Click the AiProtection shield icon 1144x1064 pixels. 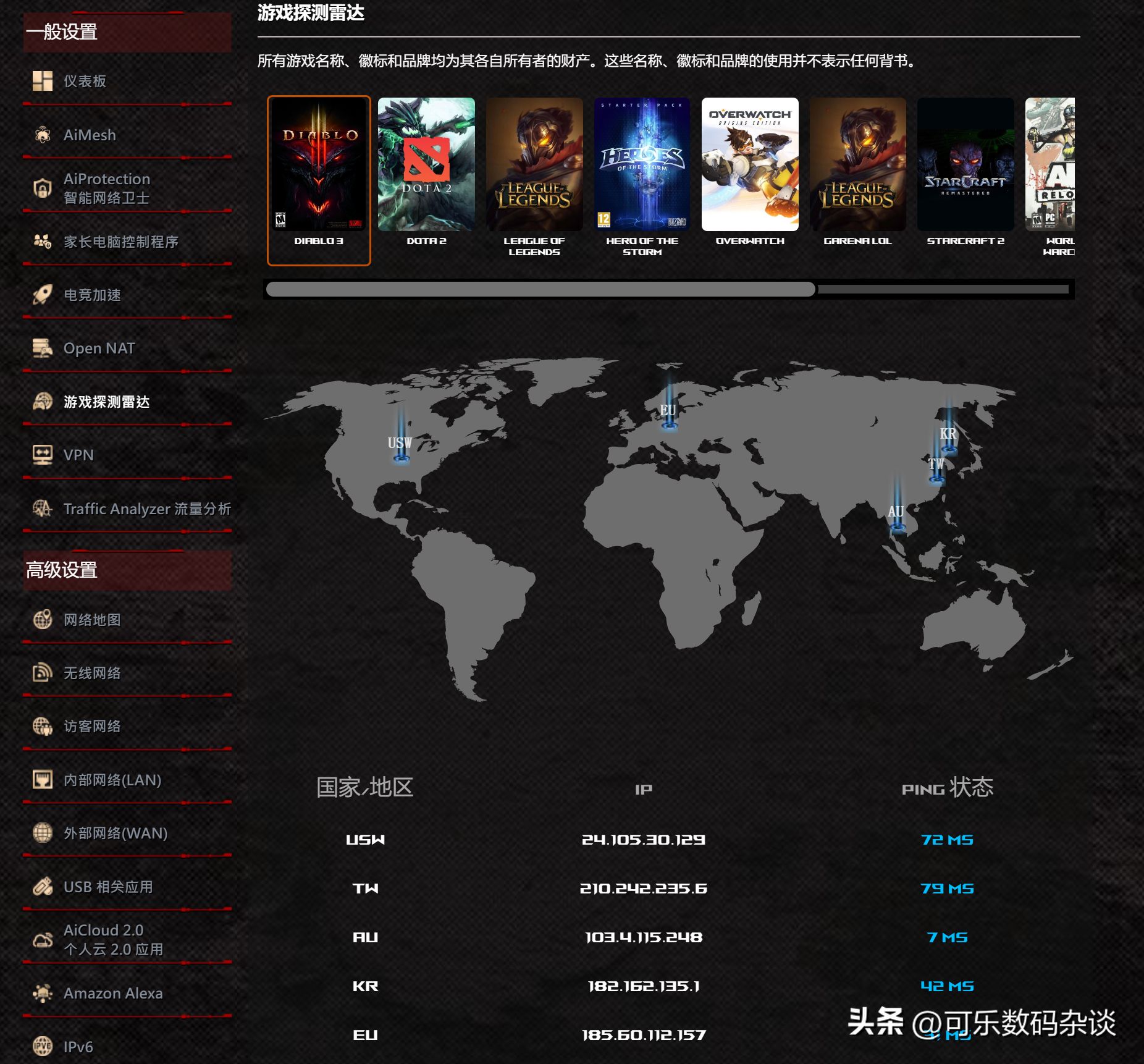(42, 188)
